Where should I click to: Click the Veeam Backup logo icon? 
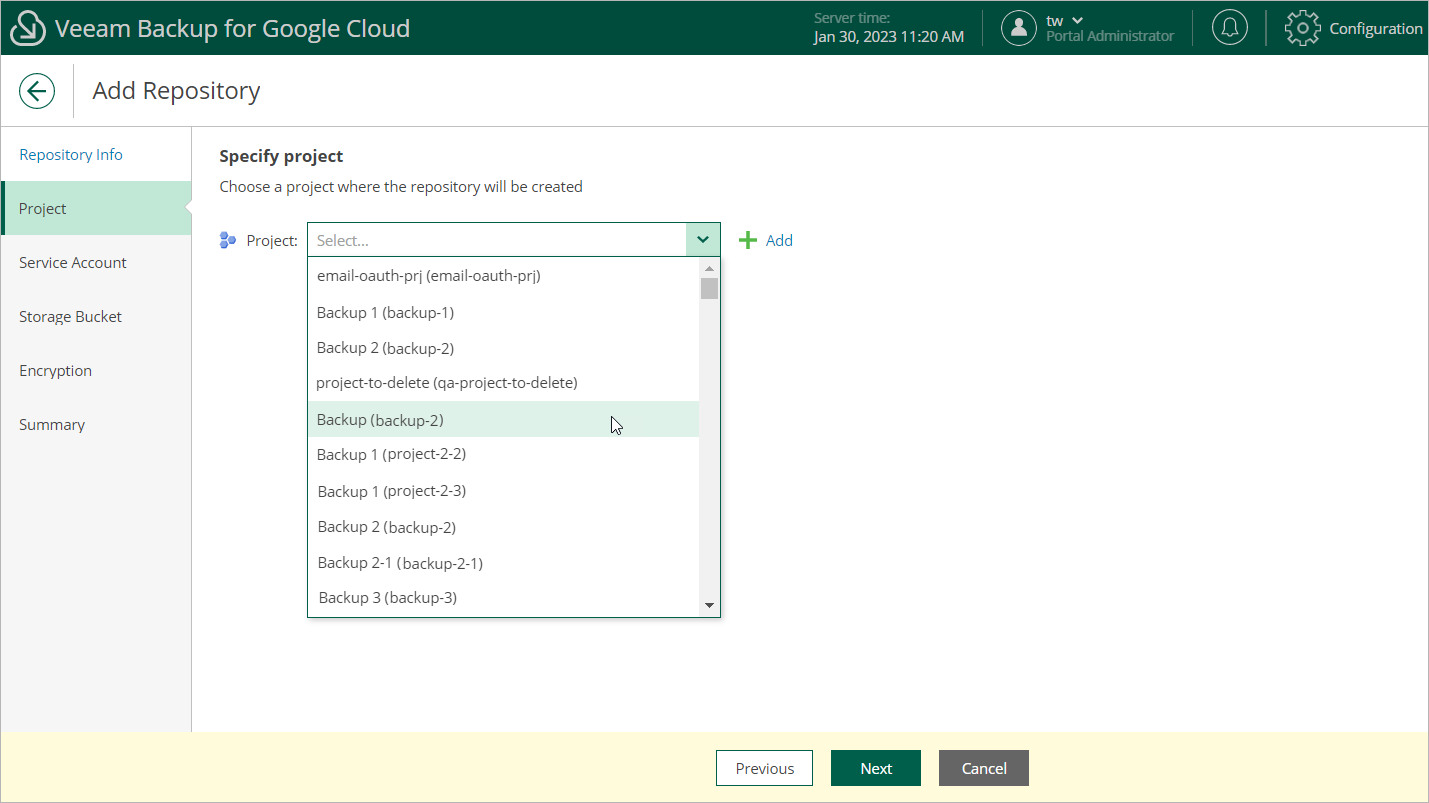click(27, 28)
